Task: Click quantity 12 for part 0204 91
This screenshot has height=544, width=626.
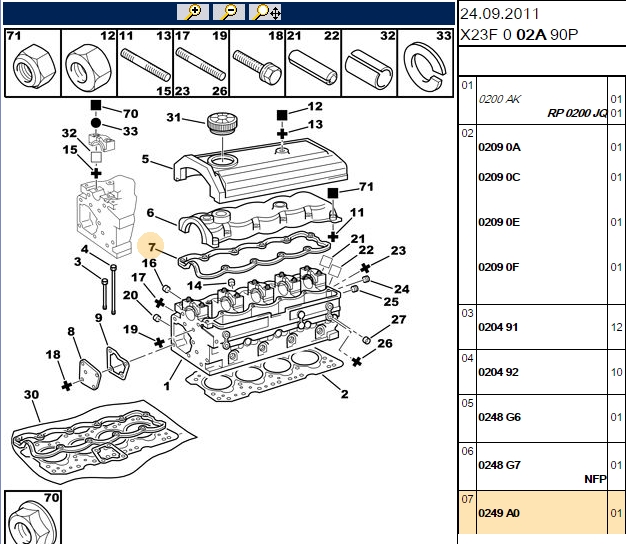Action: (x=616, y=327)
